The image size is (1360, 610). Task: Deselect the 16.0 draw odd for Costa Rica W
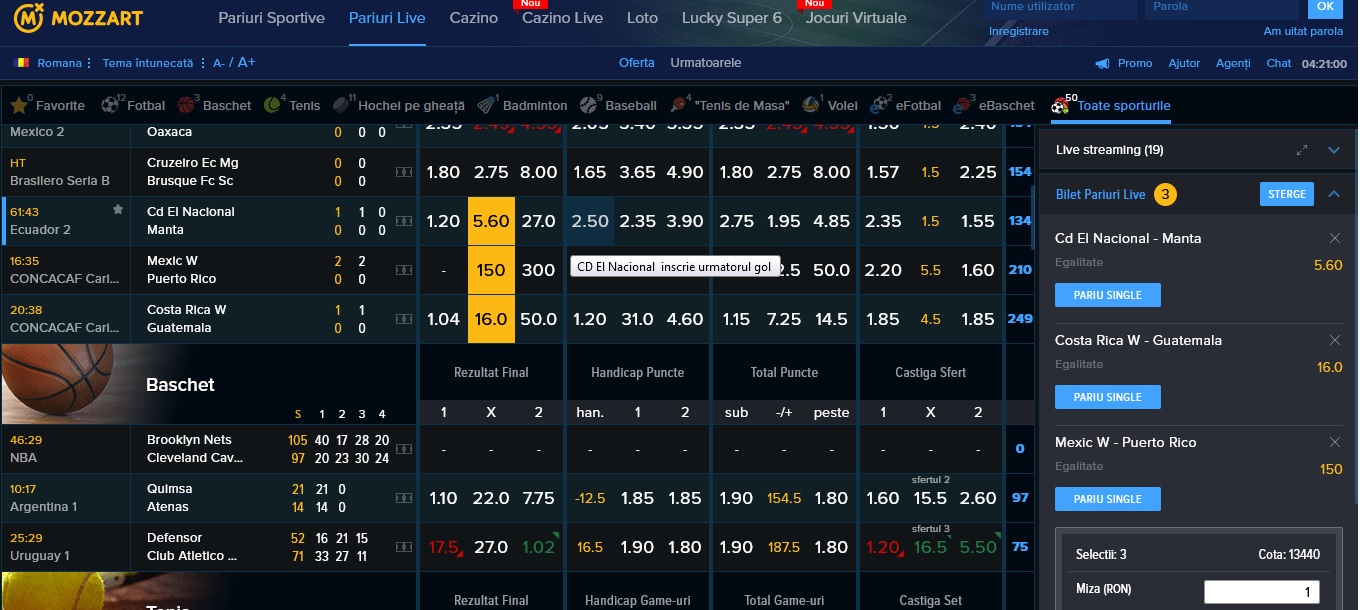491,319
